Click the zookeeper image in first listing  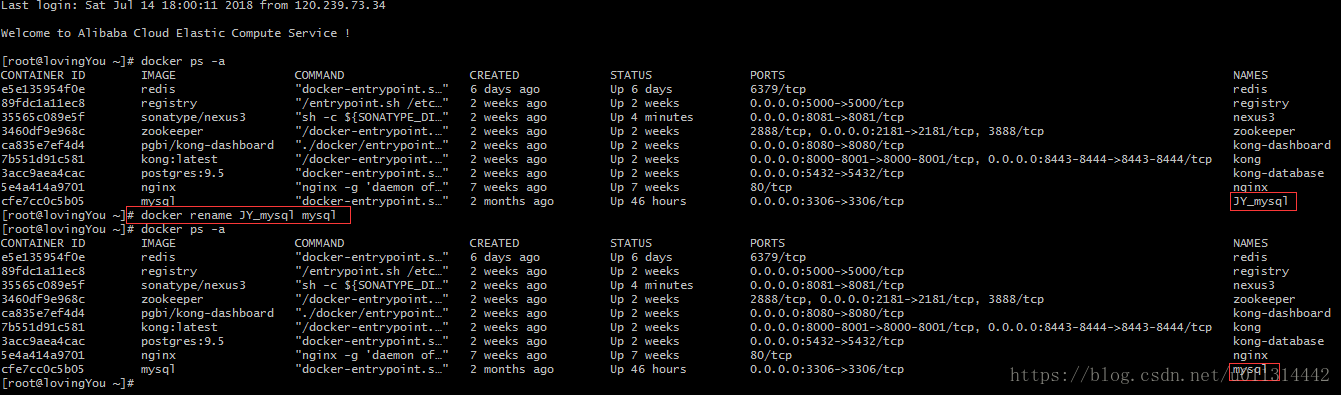pyautogui.click(x=172, y=132)
